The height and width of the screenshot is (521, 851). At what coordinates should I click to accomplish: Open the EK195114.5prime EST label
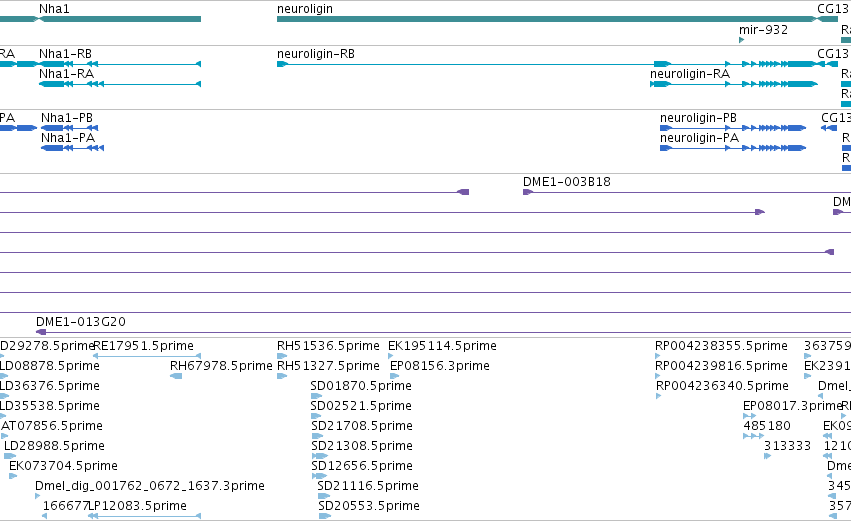coord(442,346)
